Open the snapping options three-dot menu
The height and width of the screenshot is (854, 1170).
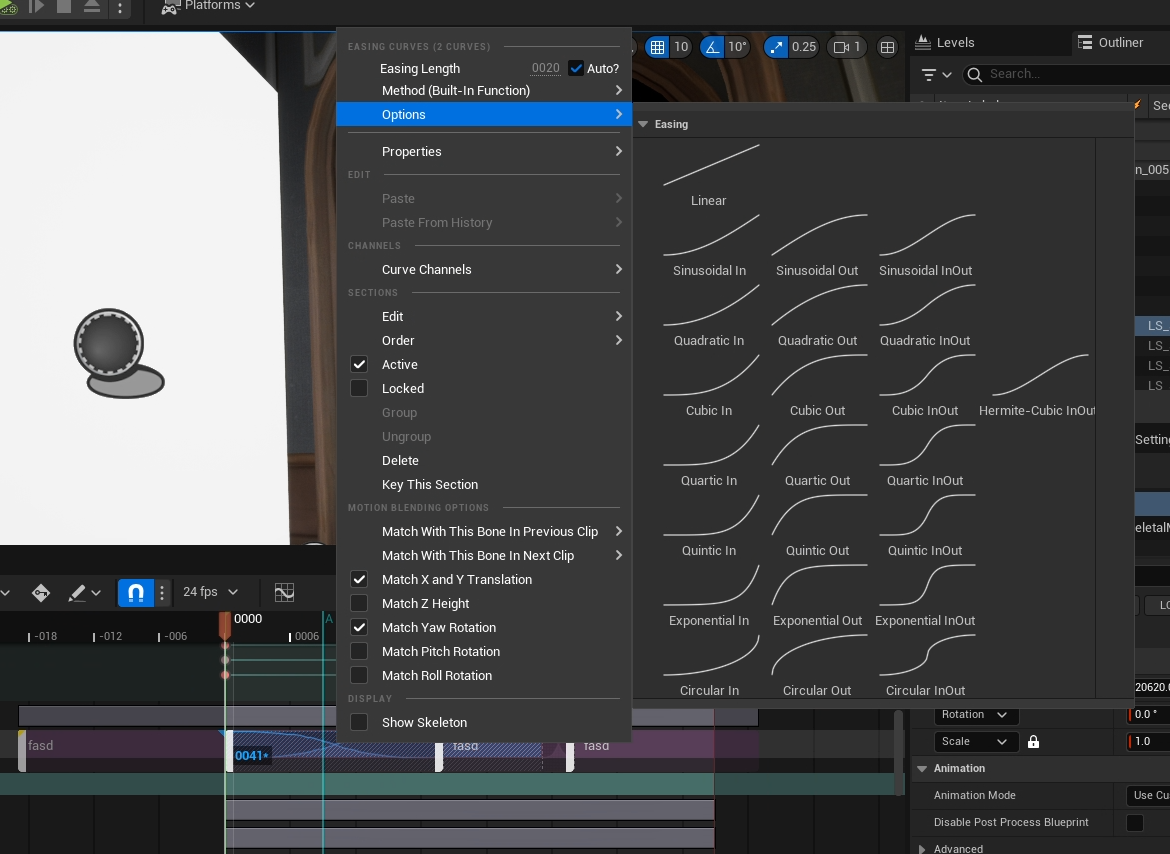[162, 592]
